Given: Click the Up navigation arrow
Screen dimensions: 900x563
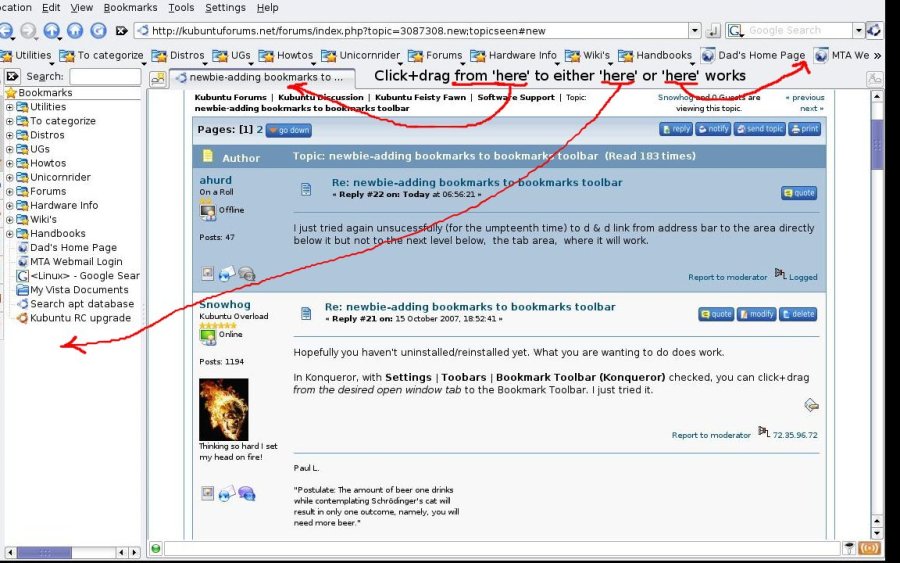Looking at the screenshot, I should click(52, 30).
